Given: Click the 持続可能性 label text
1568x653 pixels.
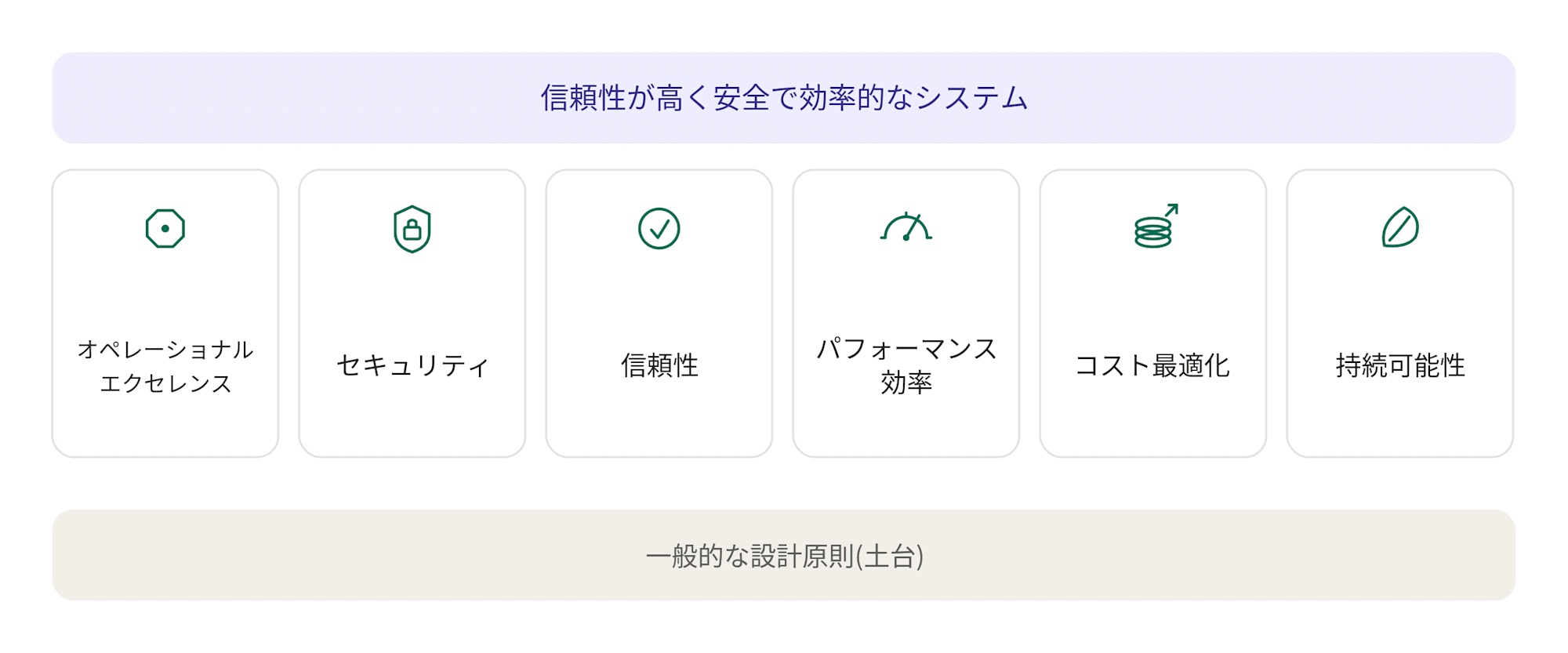Looking at the screenshot, I should click(1400, 365).
